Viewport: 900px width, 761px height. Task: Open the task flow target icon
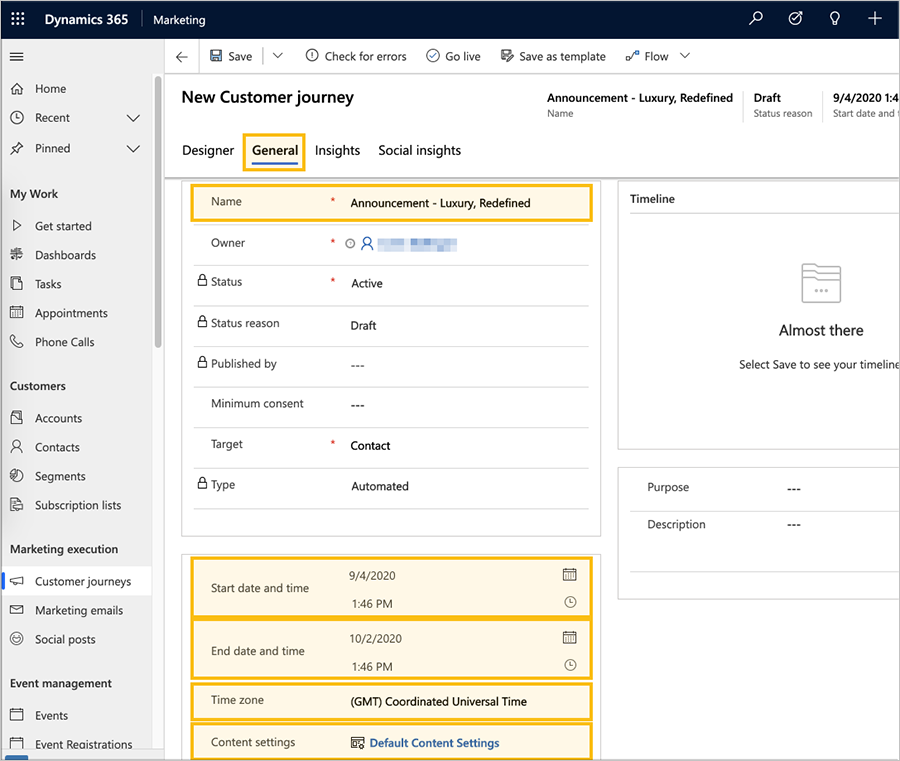(x=796, y=19)
